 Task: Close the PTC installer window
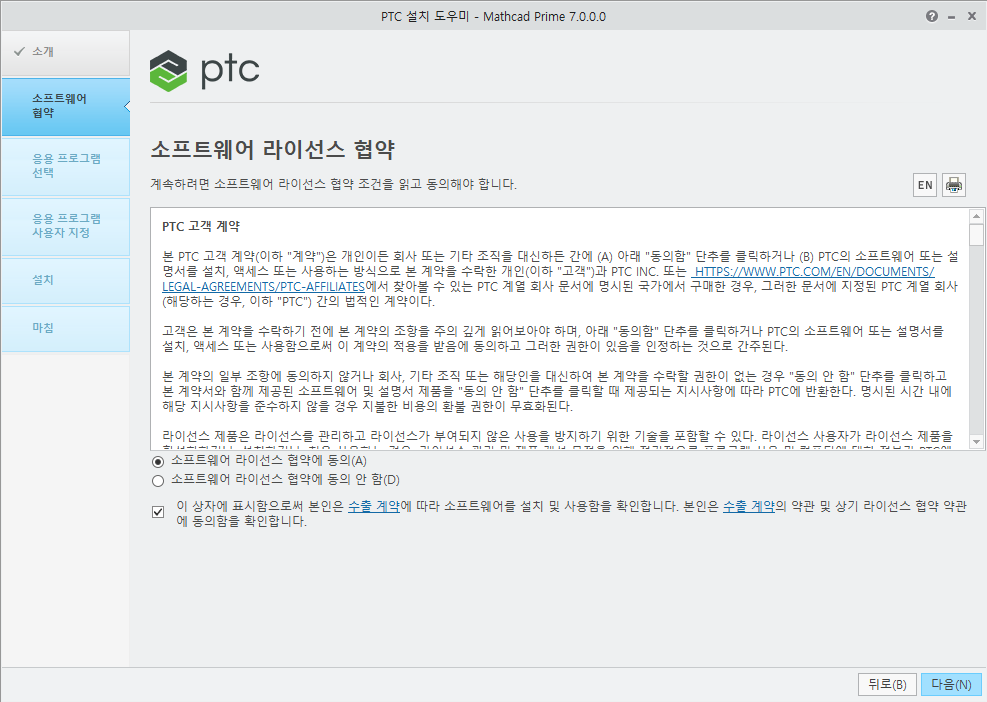972,16
